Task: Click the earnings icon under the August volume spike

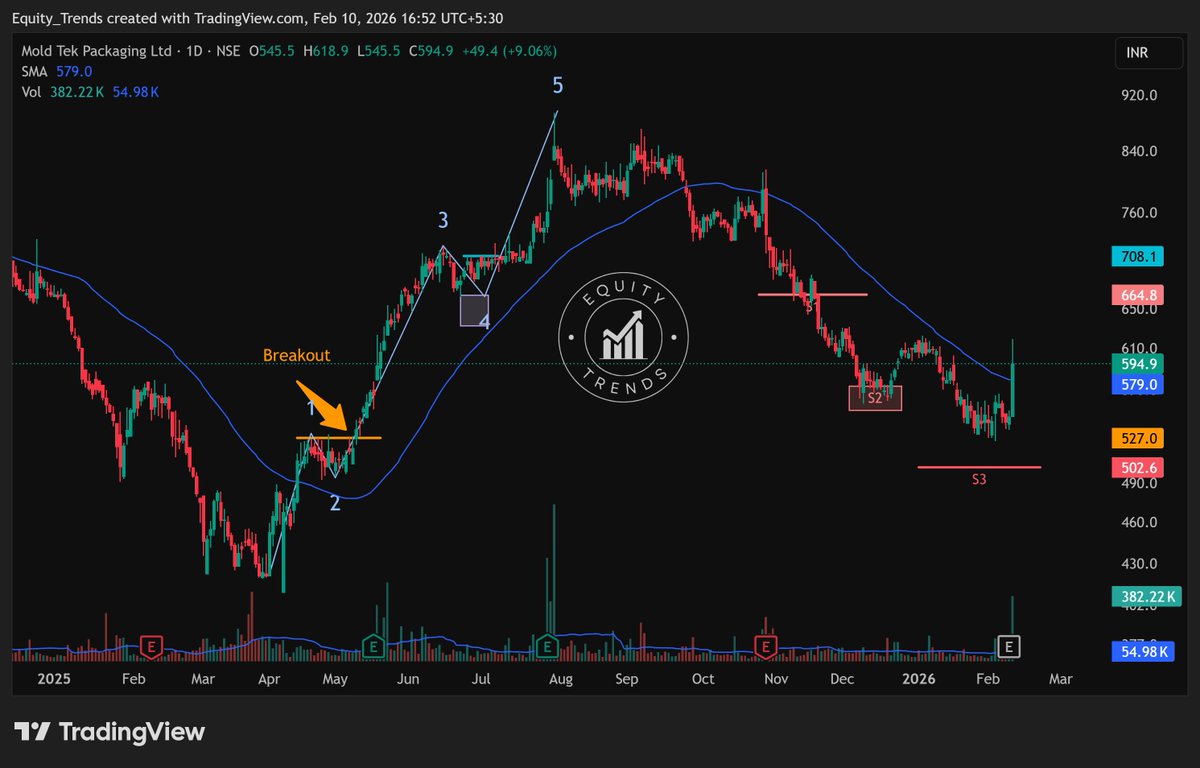Action: (x=547, y=647)
